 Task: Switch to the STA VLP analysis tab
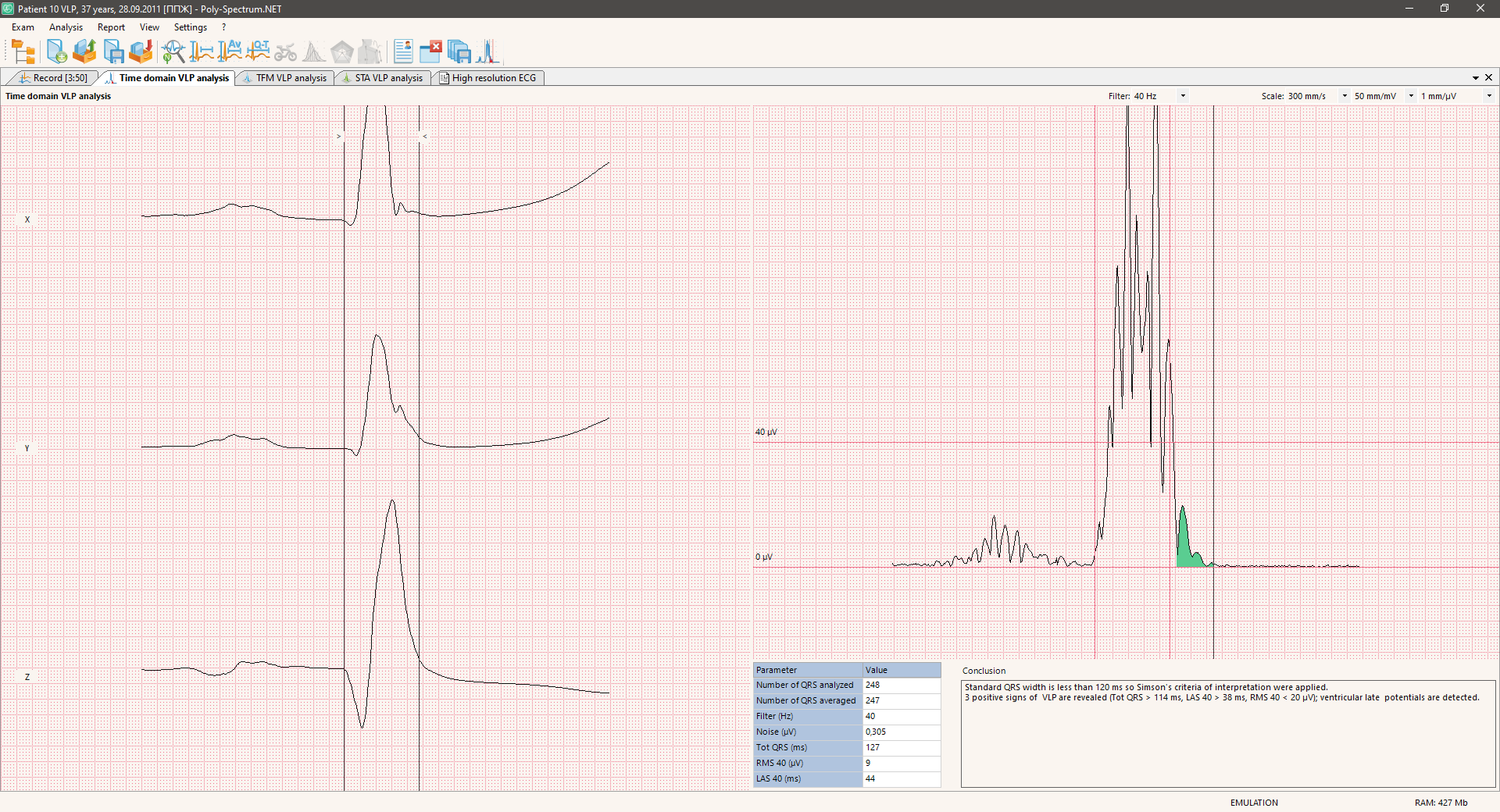383,78
